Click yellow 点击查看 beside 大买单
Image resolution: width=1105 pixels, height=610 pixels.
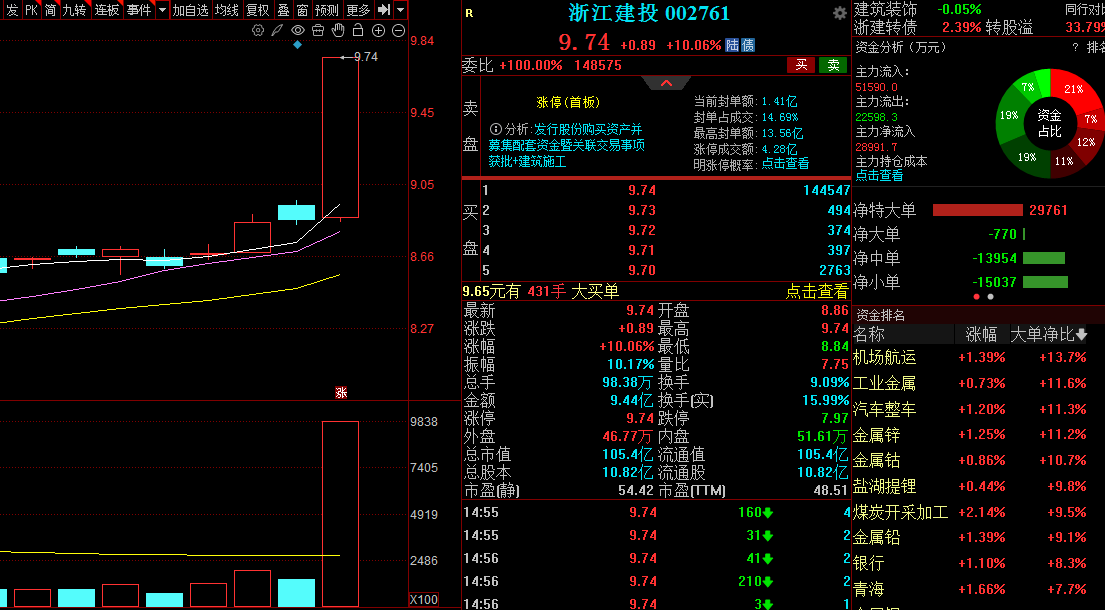point(817,291)
